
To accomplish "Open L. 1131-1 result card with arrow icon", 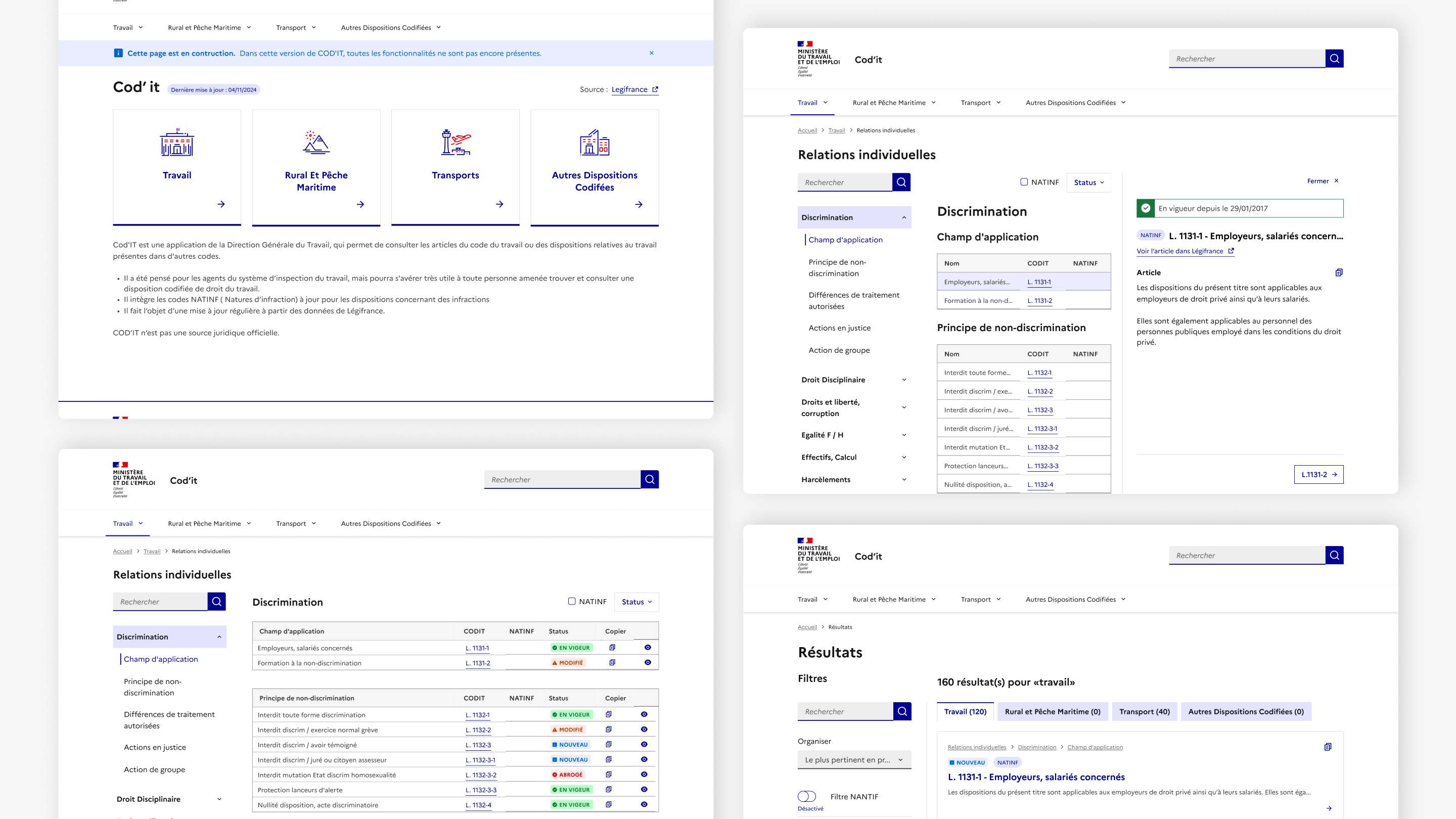I will 1329,808.
